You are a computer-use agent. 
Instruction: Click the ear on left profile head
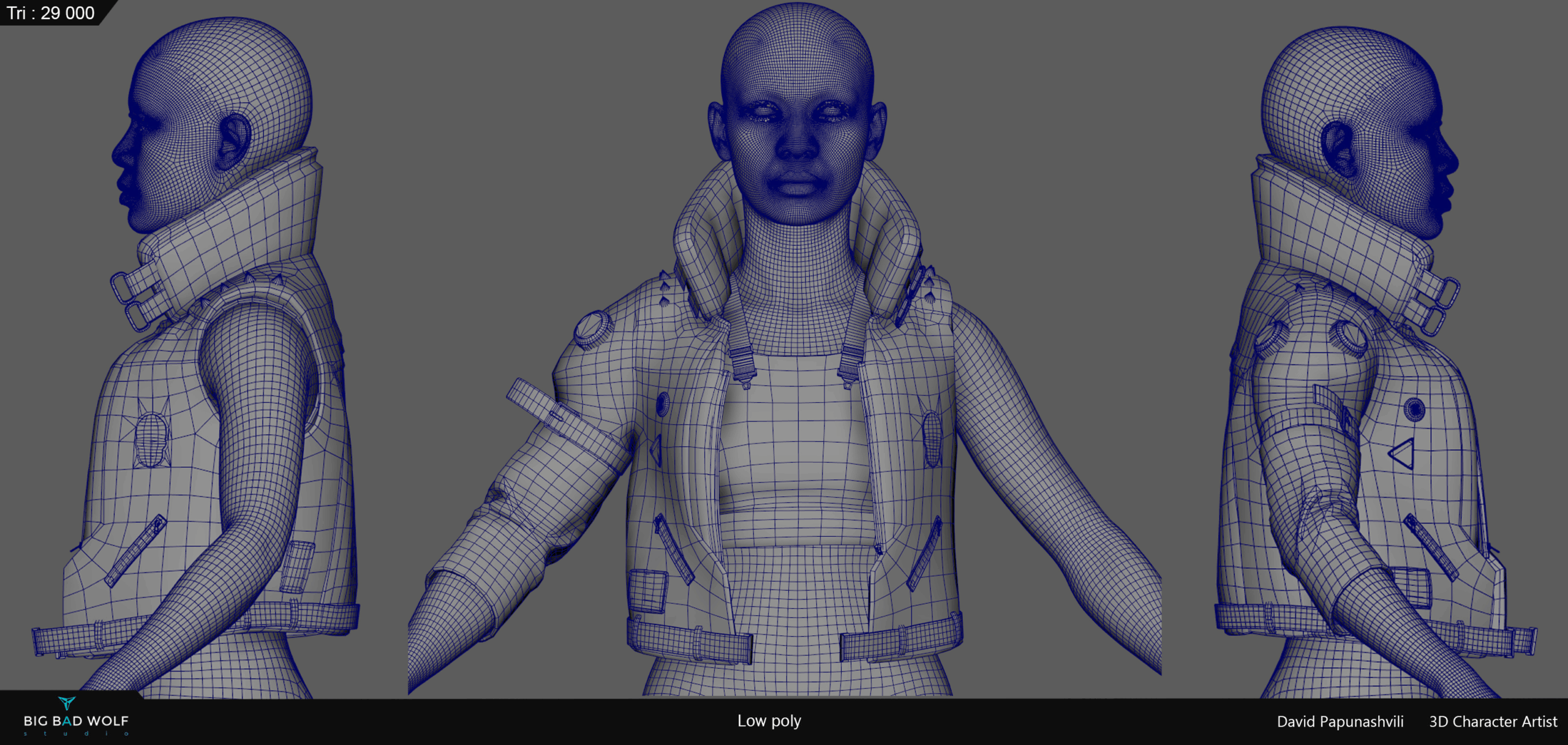pos(233,142)
